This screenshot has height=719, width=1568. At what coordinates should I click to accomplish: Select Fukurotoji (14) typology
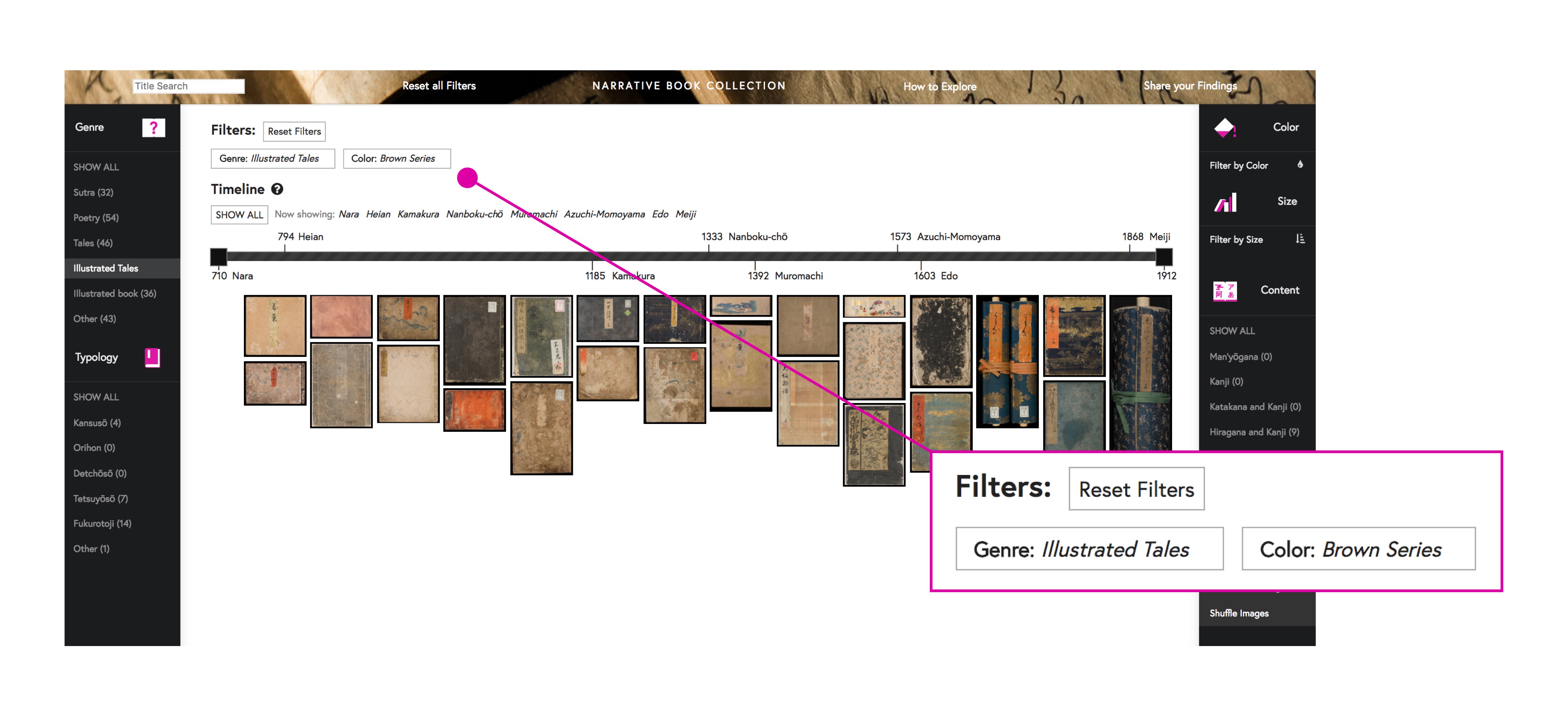(102, 524)
